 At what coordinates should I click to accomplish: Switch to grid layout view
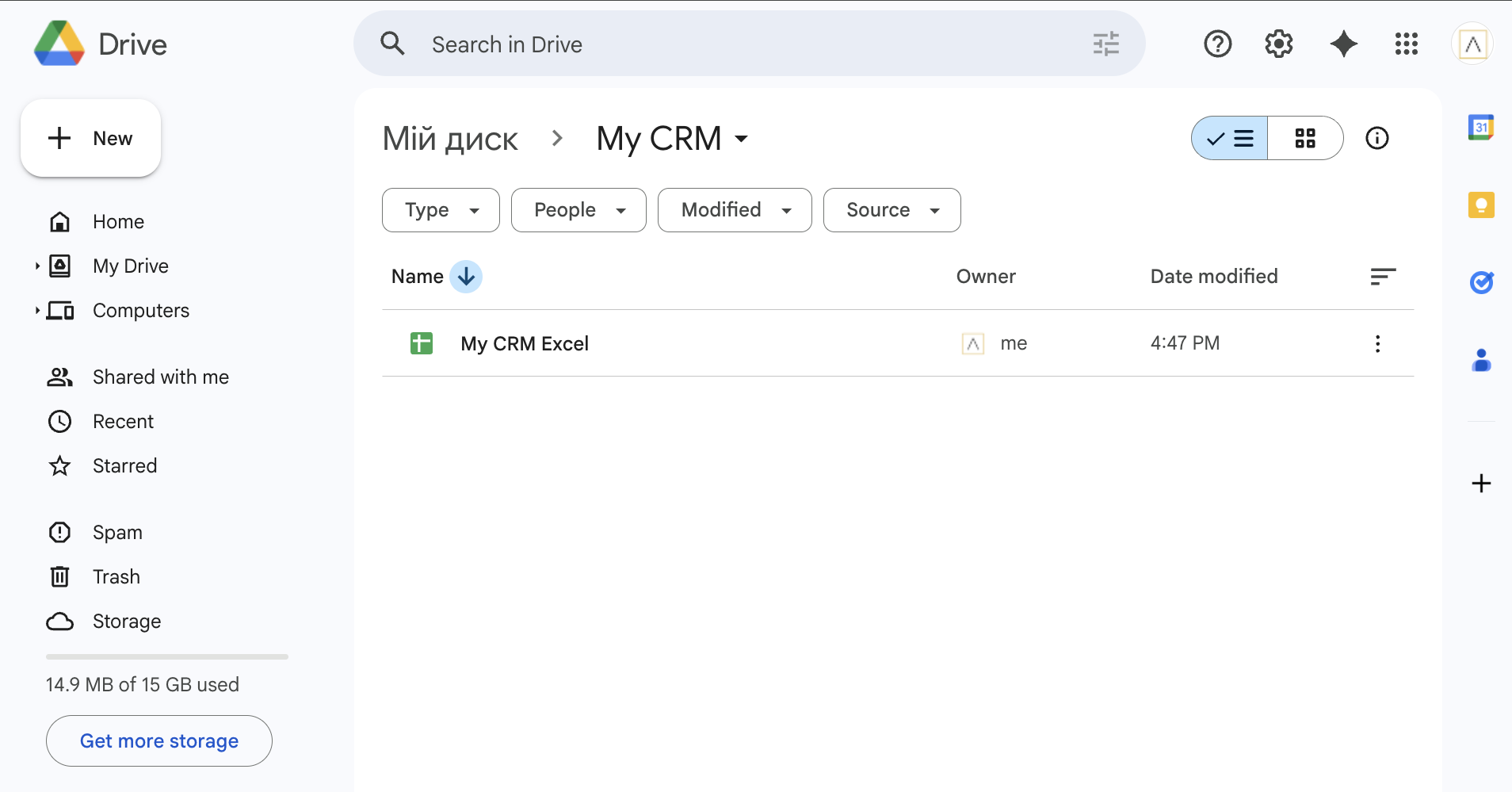pos(1305,138)
